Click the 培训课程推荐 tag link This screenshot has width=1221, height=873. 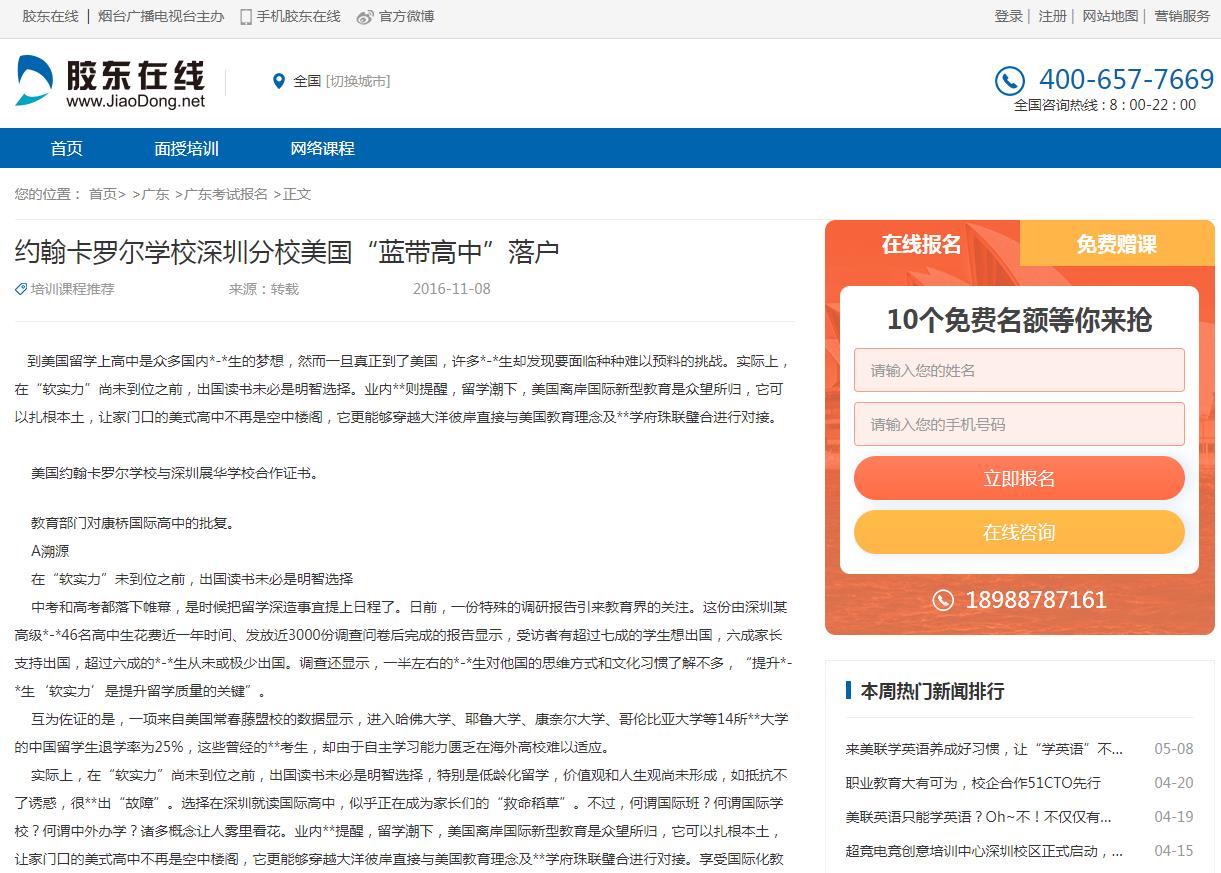pos(73,289)
